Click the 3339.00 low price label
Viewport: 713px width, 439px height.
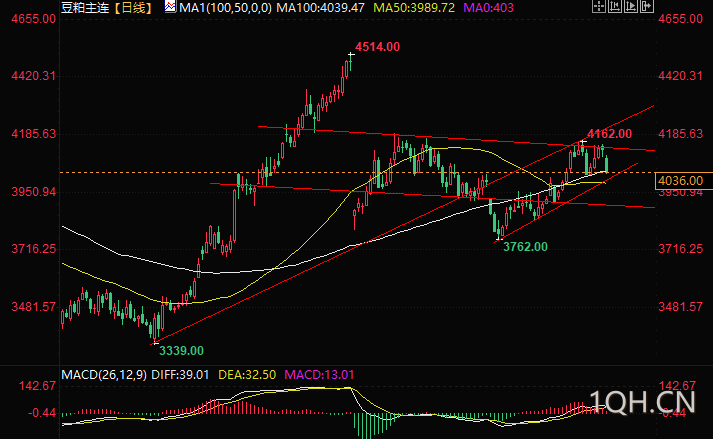181,351
